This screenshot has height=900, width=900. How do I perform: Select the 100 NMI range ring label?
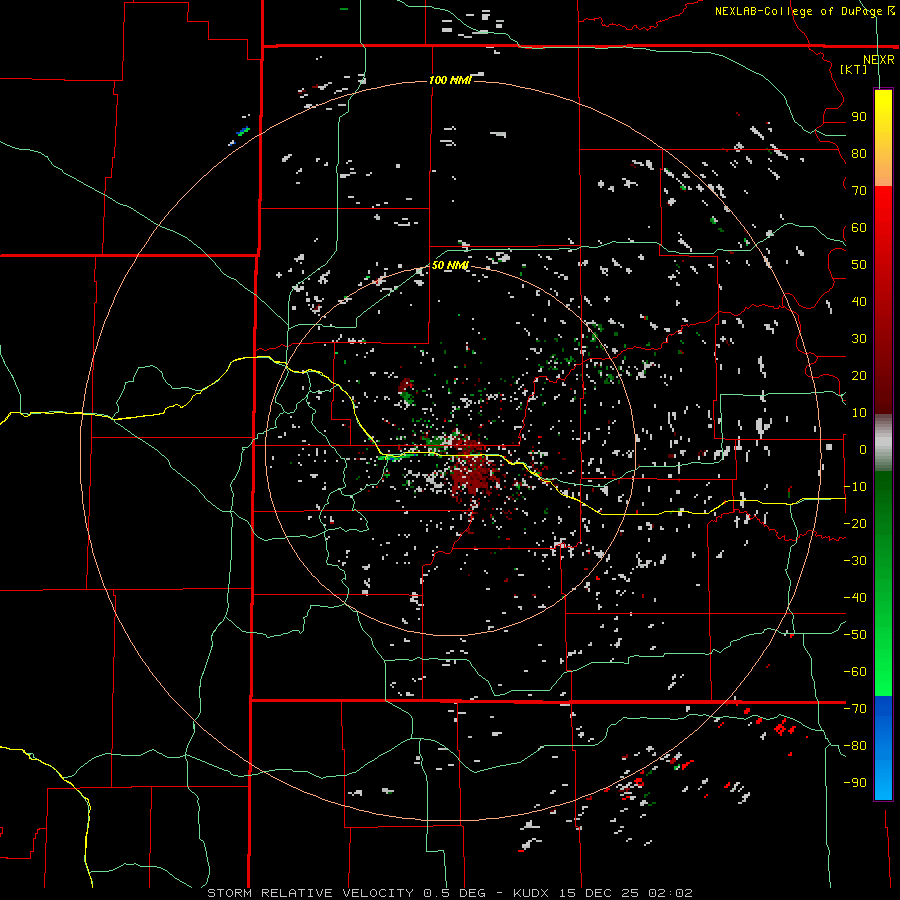point(450,80)
